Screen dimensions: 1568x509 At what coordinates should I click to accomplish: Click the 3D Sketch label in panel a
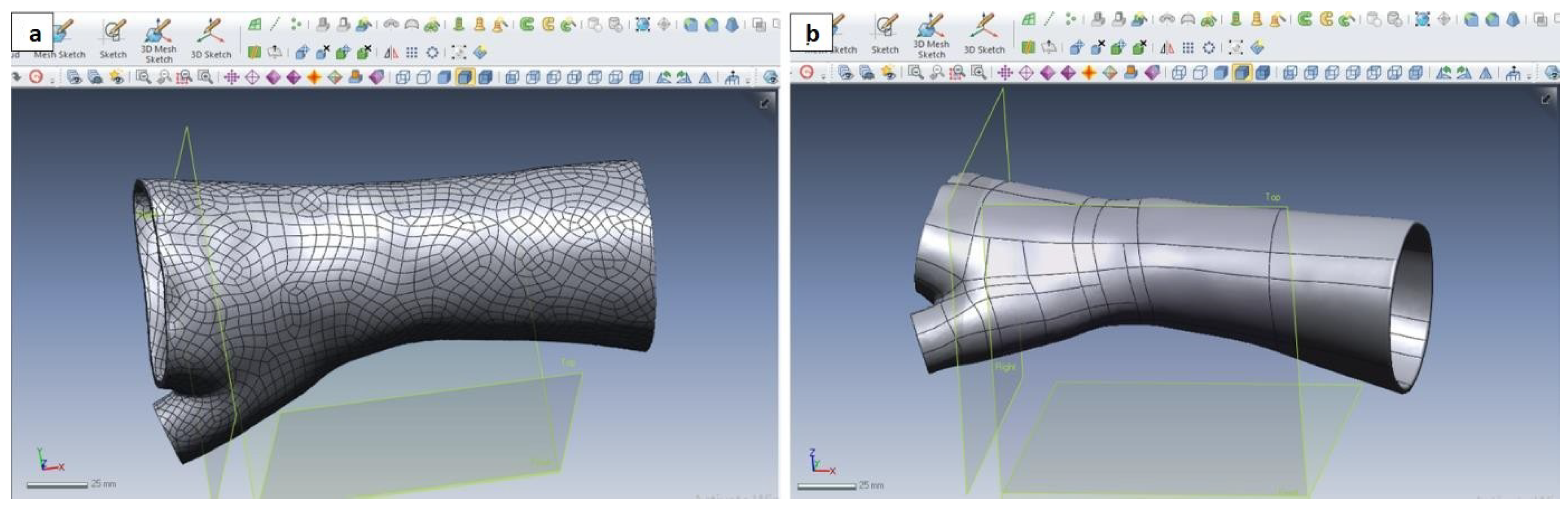pos(211,54)
